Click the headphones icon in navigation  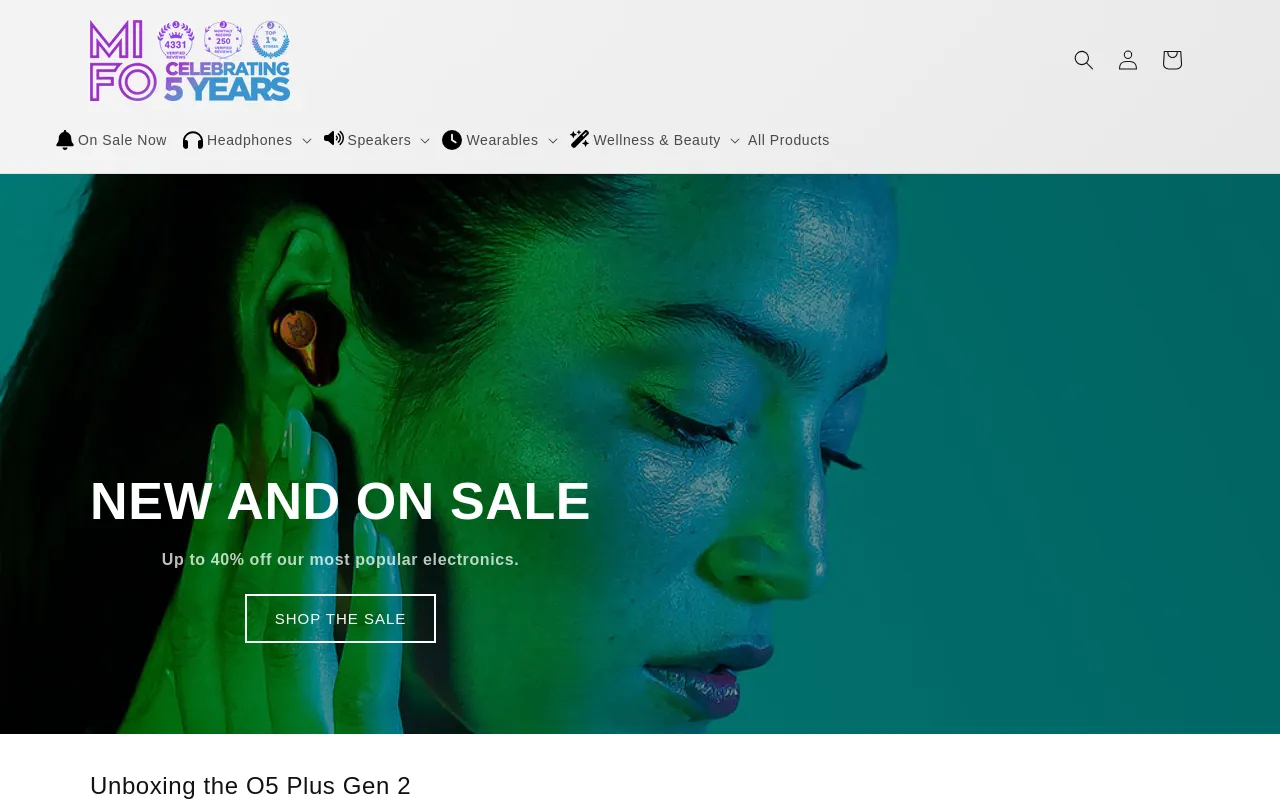[193, 140]
